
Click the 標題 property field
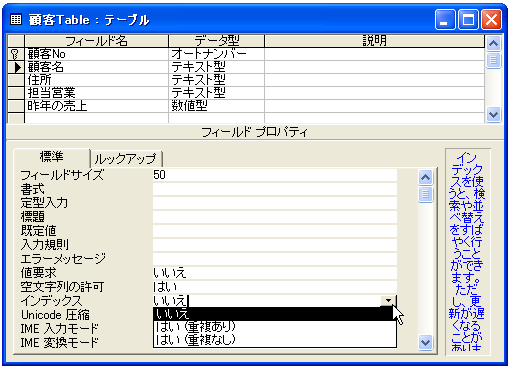(275, 217)
